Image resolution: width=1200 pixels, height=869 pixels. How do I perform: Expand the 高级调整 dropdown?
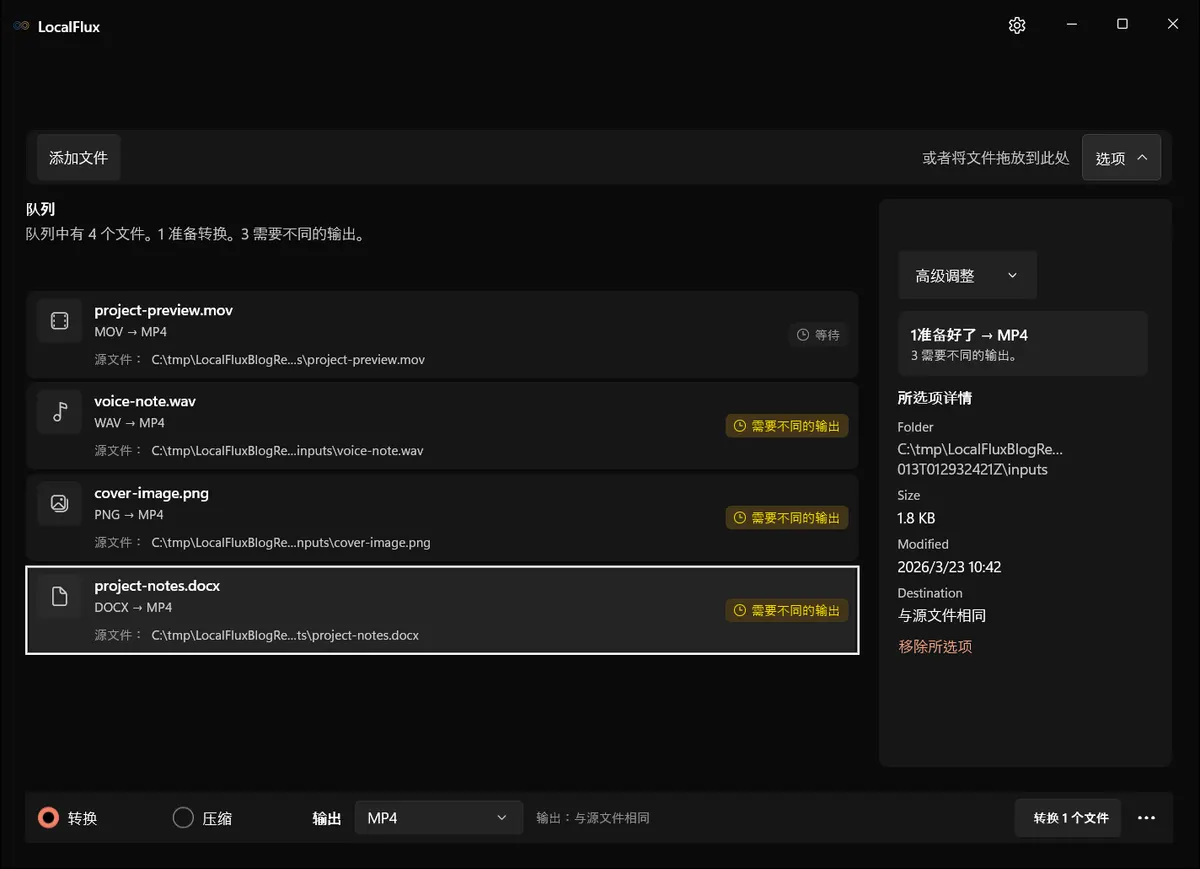tap(967, 275)
